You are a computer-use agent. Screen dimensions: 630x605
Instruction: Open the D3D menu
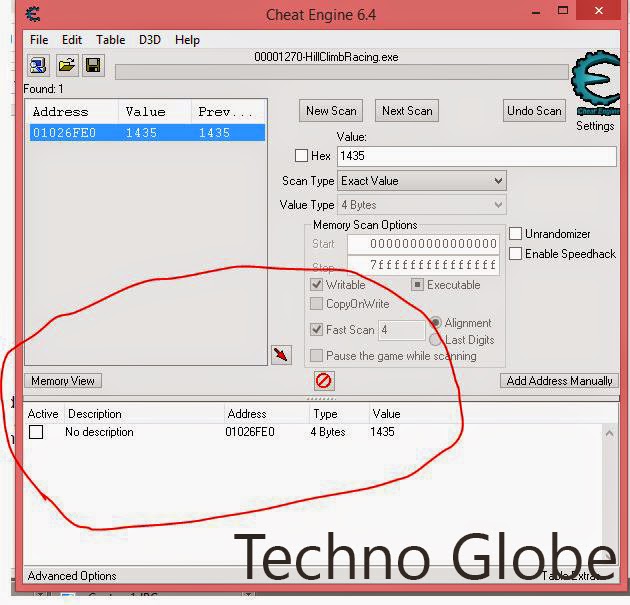point(150,40)
